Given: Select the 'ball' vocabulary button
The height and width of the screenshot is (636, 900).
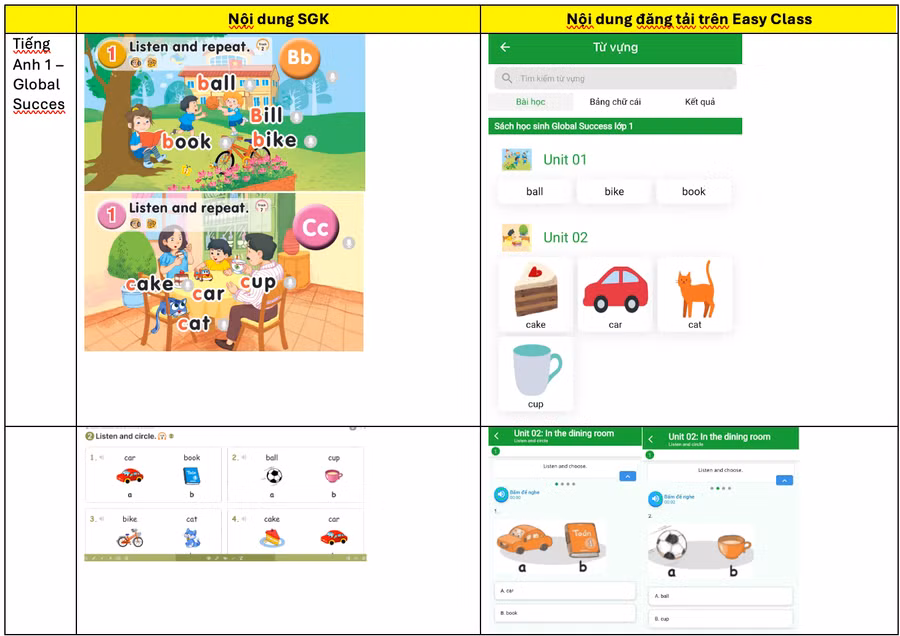Looking at the screenshot, I should [535, 191].
